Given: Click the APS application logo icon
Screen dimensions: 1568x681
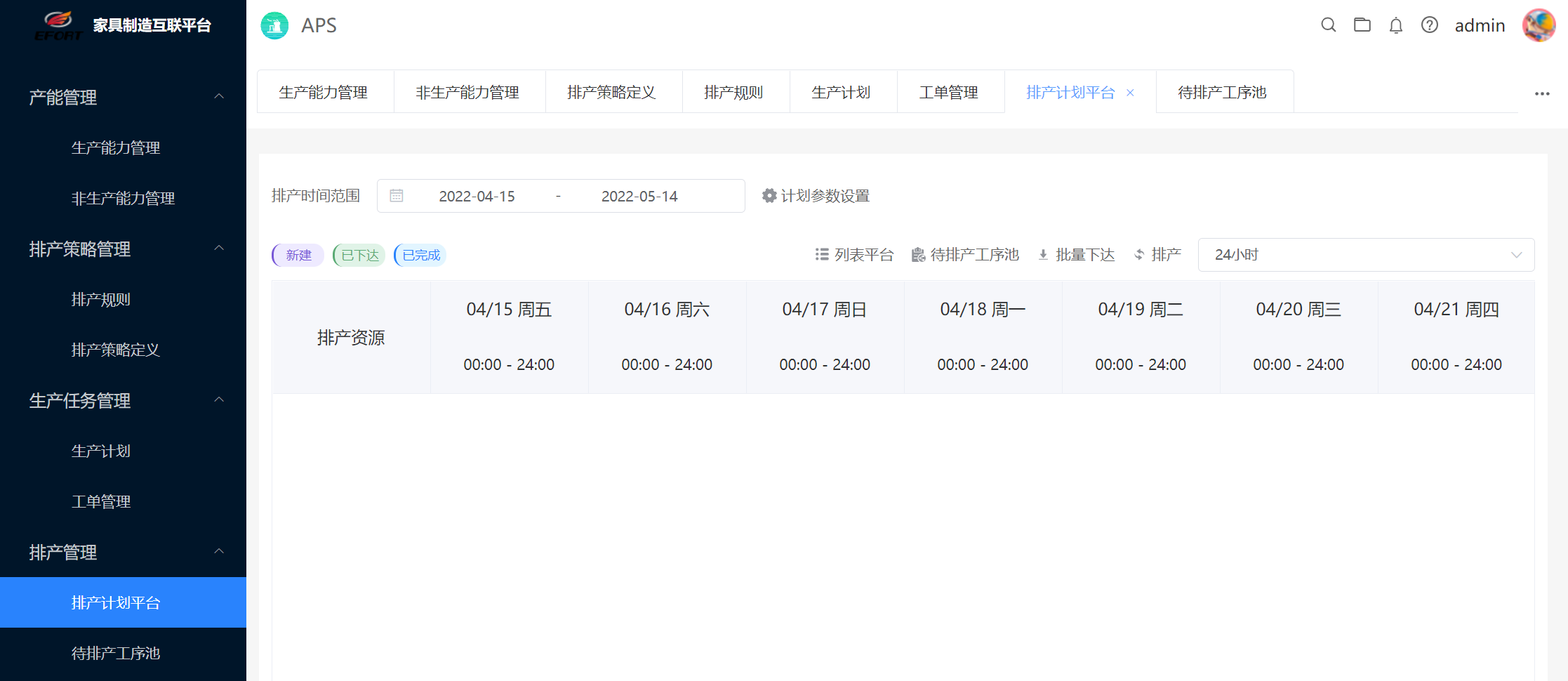Looking at the screenshot, I should click(274, 26).
